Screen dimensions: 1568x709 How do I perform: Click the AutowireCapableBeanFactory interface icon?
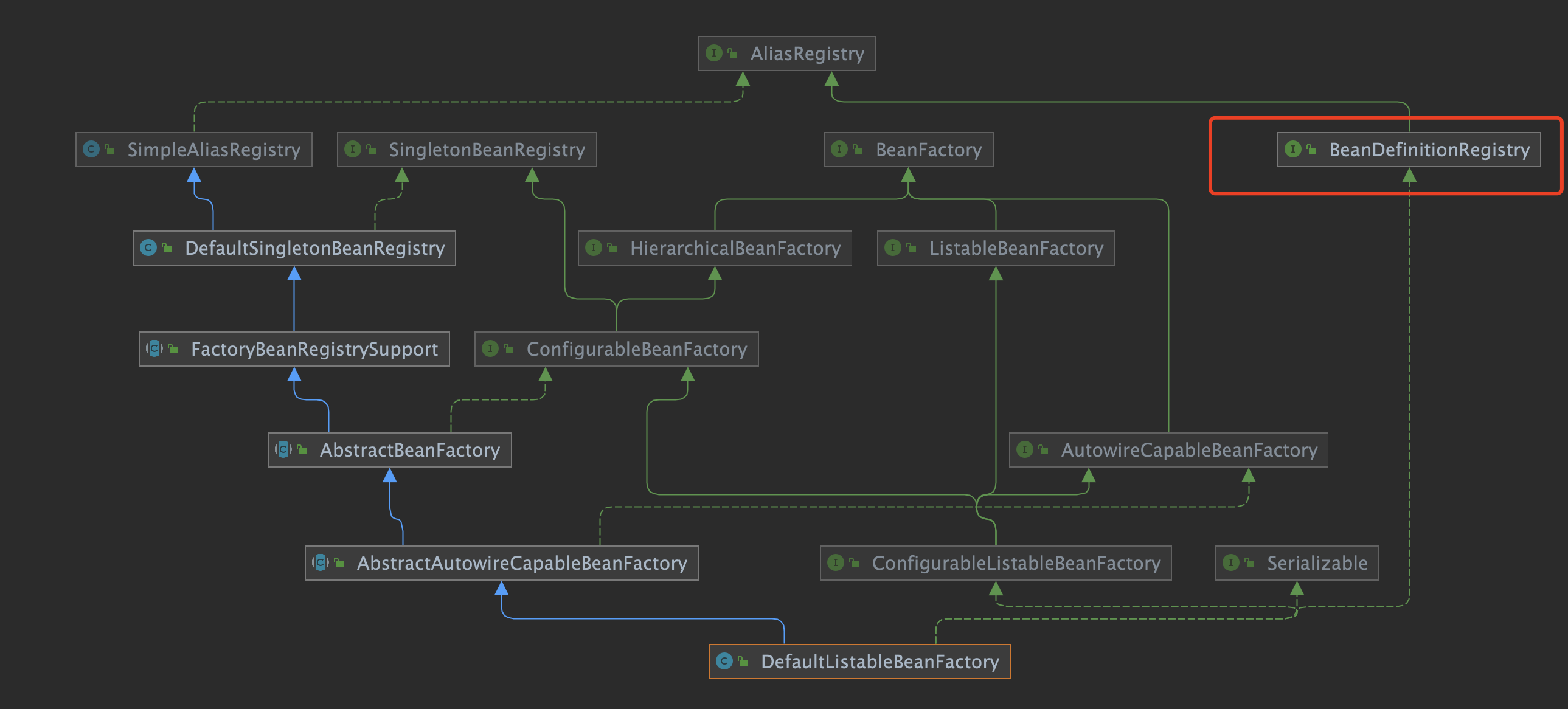[1025, 450]
